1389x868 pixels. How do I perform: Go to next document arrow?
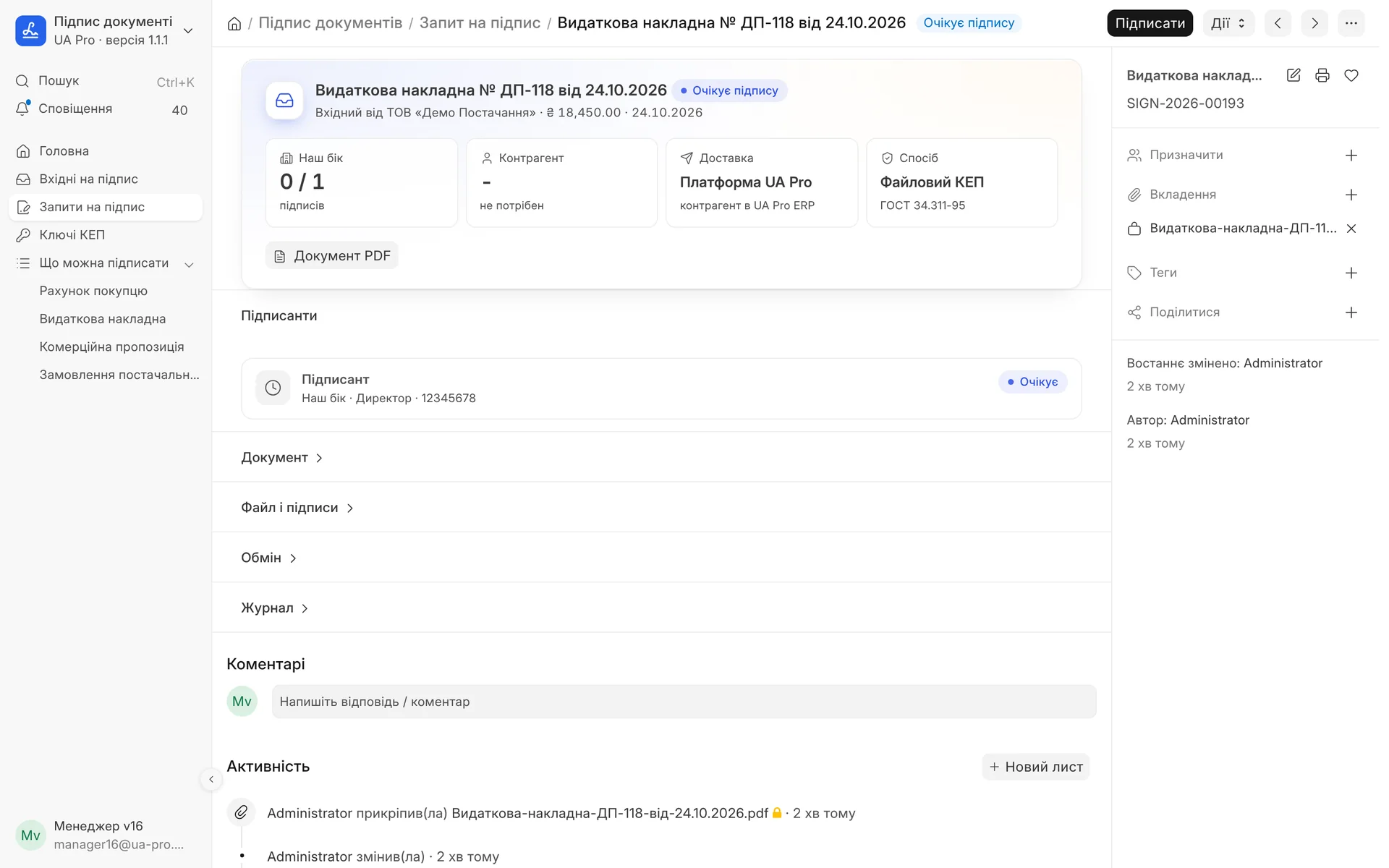pos(1314,23)
